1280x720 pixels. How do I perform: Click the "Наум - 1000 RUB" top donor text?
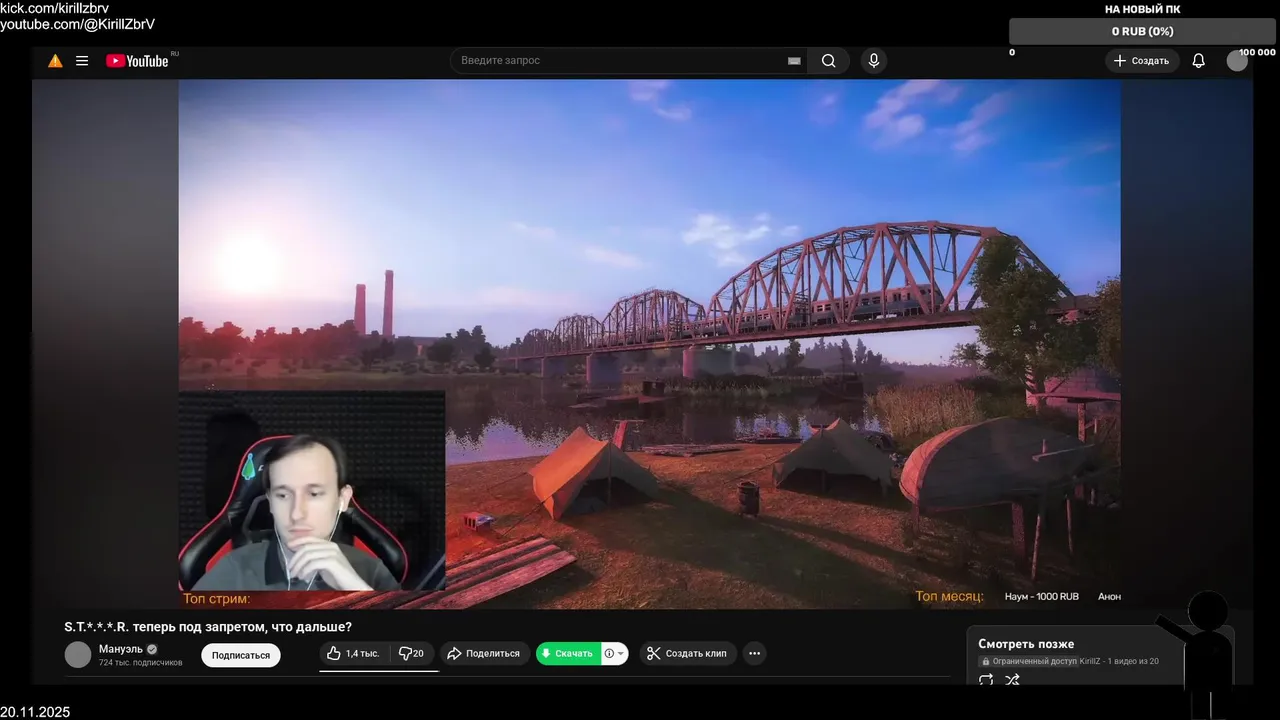point(1041,596)
